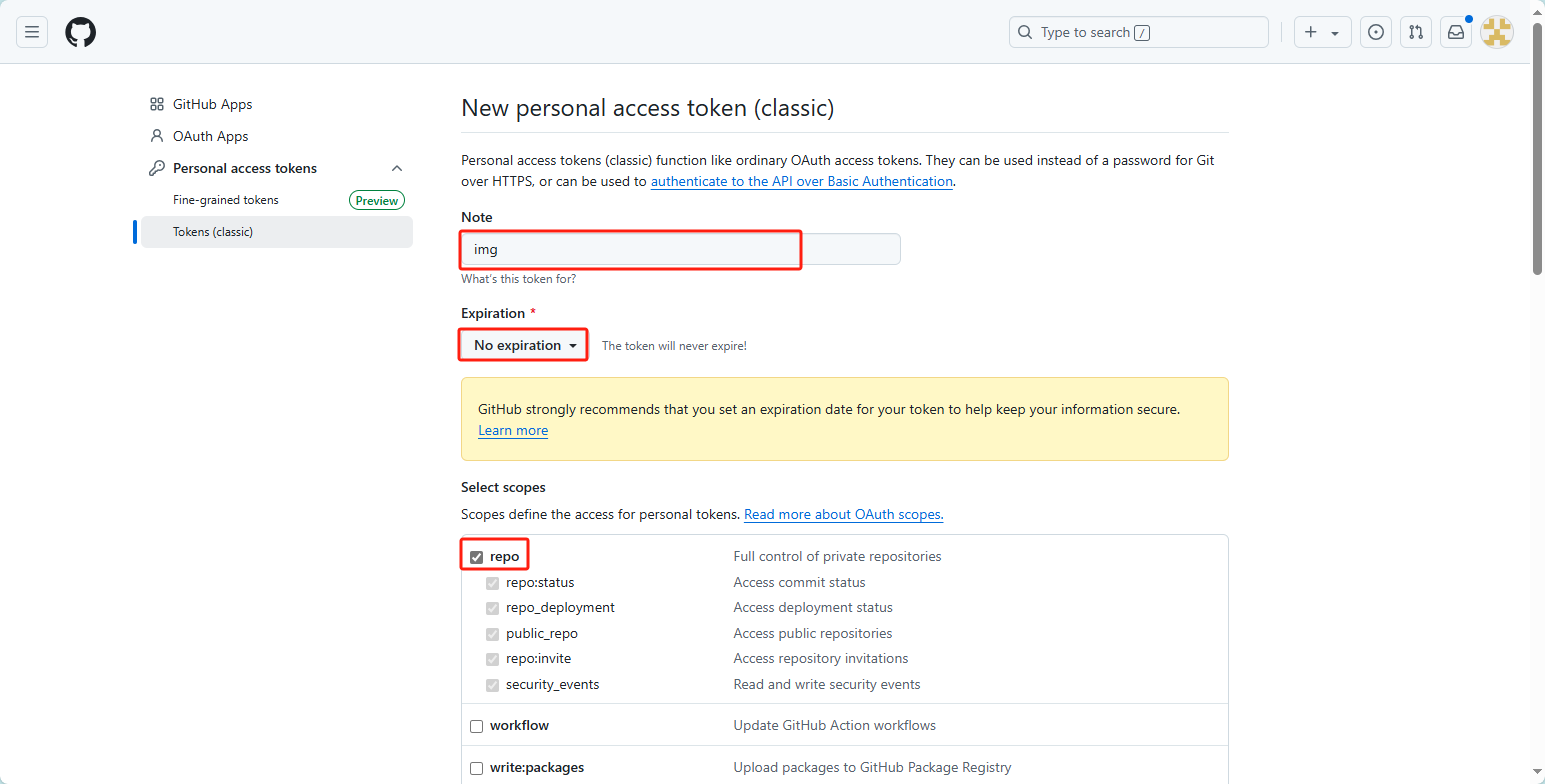
Task: Toggle the repo:status checkbox
Action: (x=492, y=583)
